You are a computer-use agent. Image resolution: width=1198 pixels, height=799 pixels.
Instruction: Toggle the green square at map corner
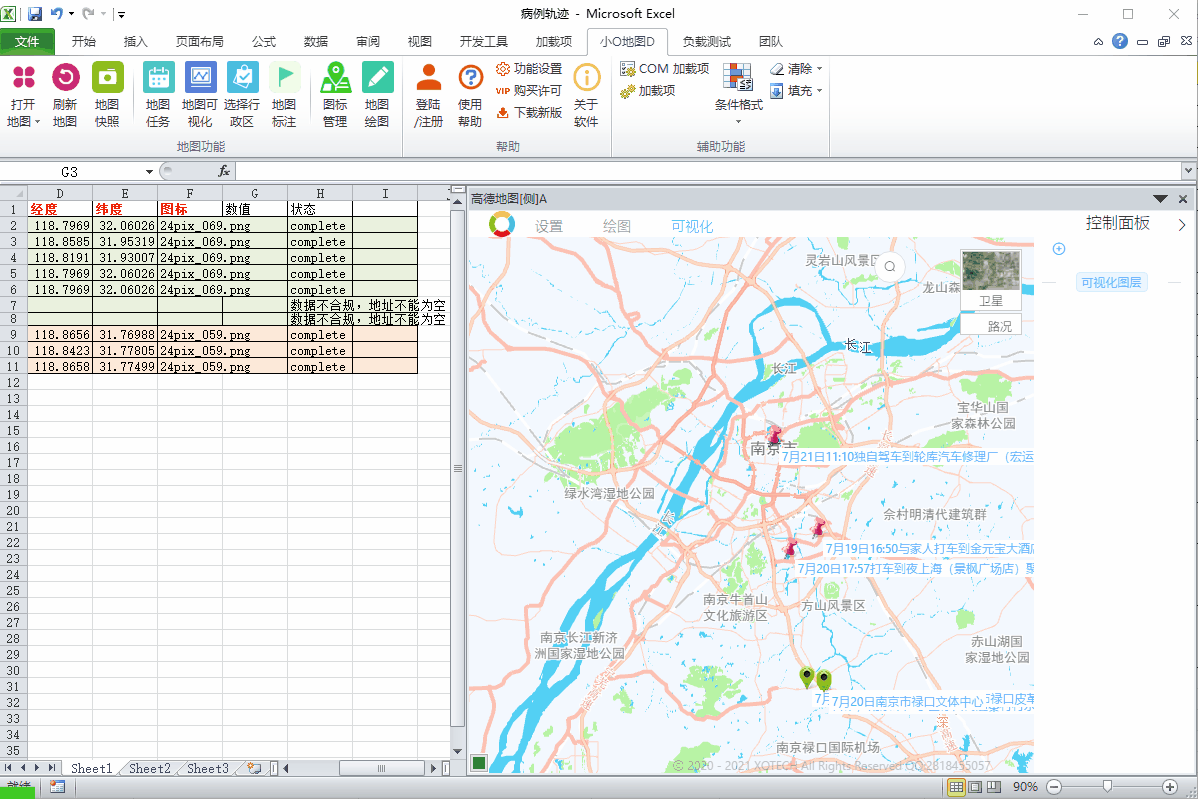pyautogui.click(x=479, y=762)
